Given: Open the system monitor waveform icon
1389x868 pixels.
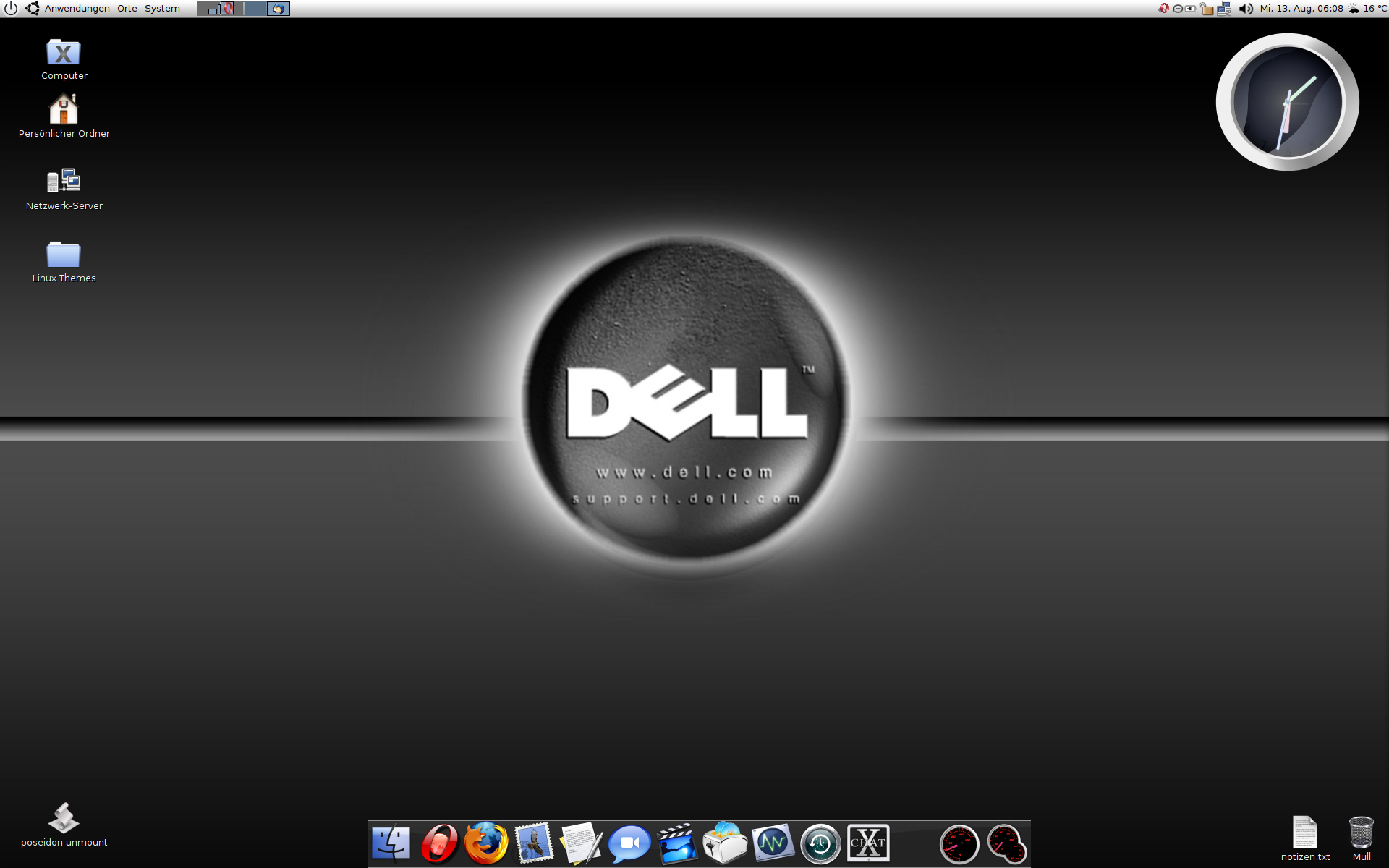Looking at the screenshot, I should coord(773,843).
